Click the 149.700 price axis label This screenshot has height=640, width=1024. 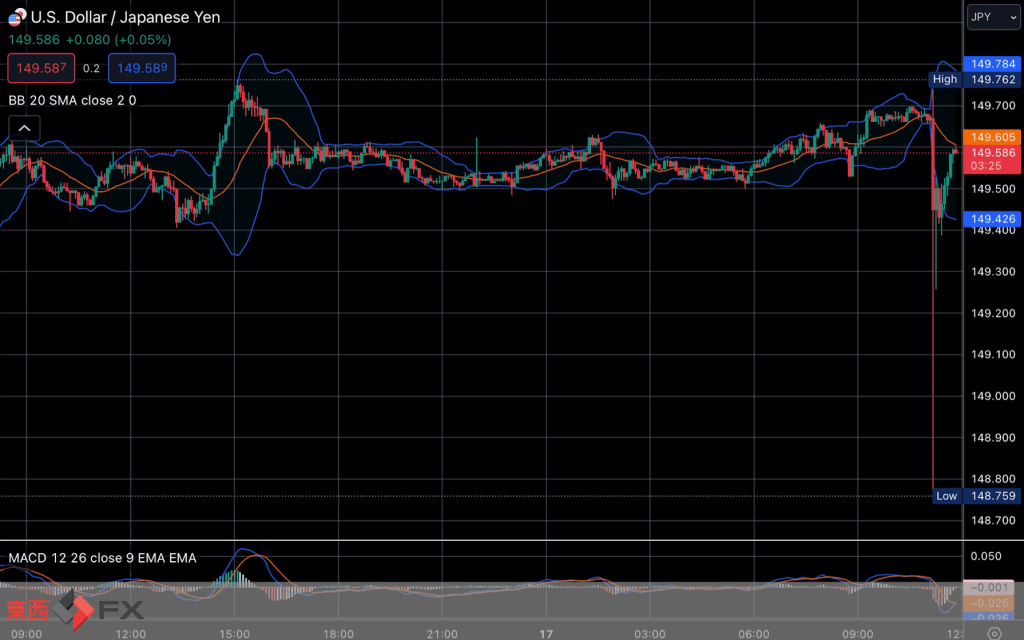coord(993,106)
